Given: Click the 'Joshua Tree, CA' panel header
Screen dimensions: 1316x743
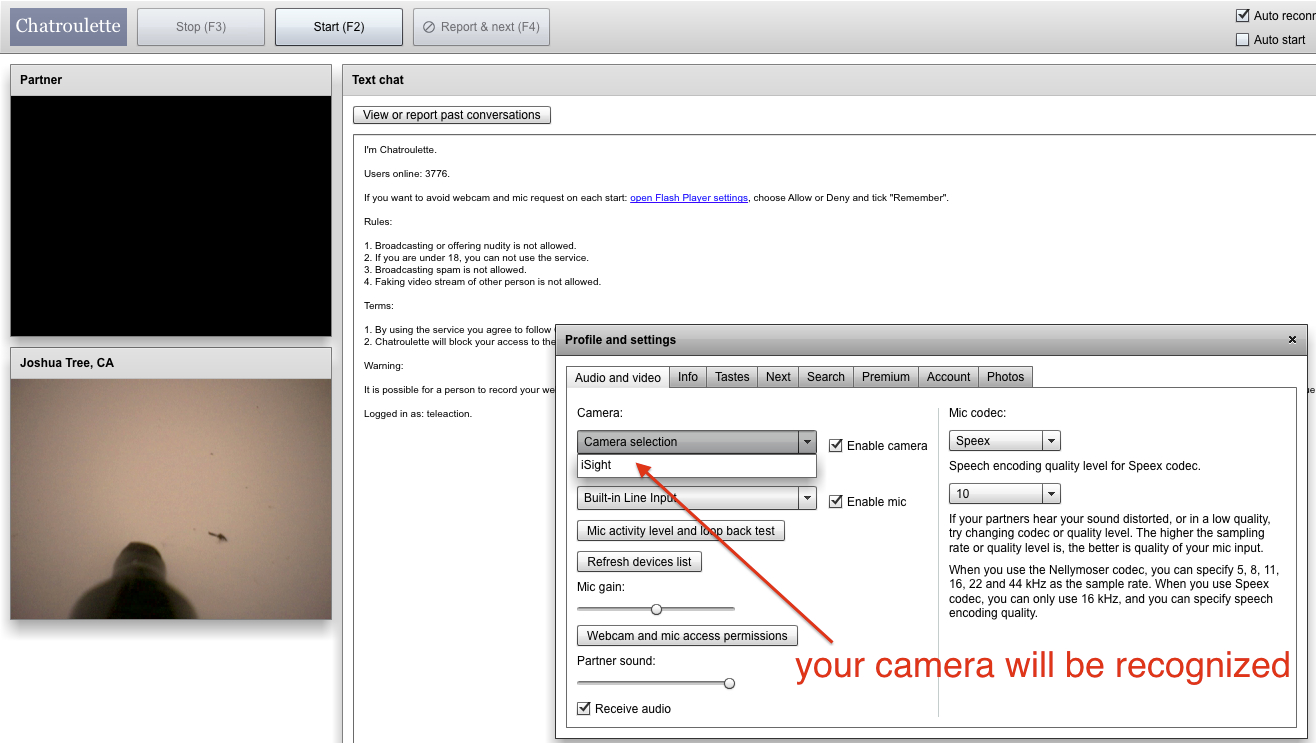Looking at the screenshot, I should 171,363.
